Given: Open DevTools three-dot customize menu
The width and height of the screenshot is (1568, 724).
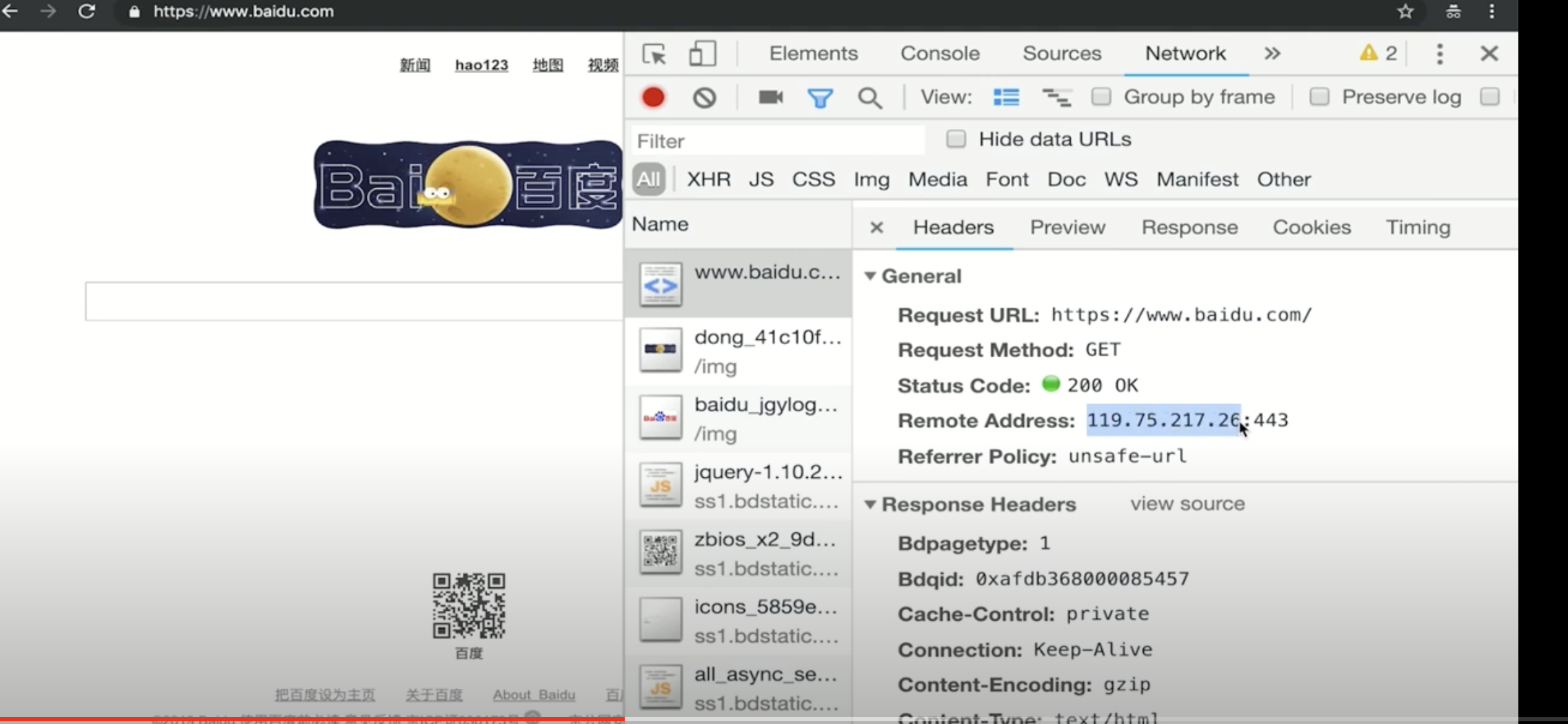Looking at the screenshot, I should (x=1439, y=54).
